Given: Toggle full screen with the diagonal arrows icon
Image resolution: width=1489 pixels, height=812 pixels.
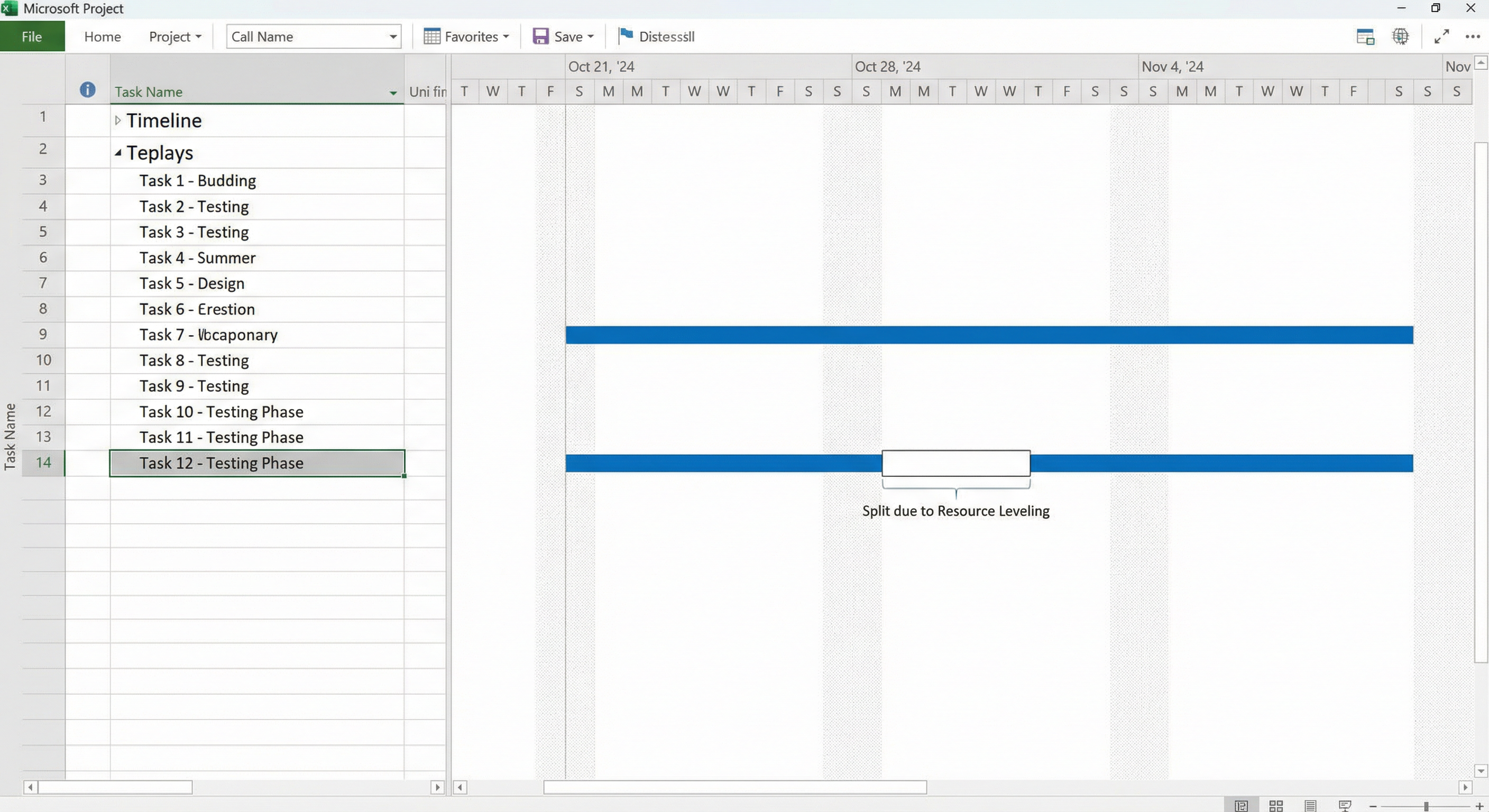Looking at the screenshot, I should [1441, 36].
